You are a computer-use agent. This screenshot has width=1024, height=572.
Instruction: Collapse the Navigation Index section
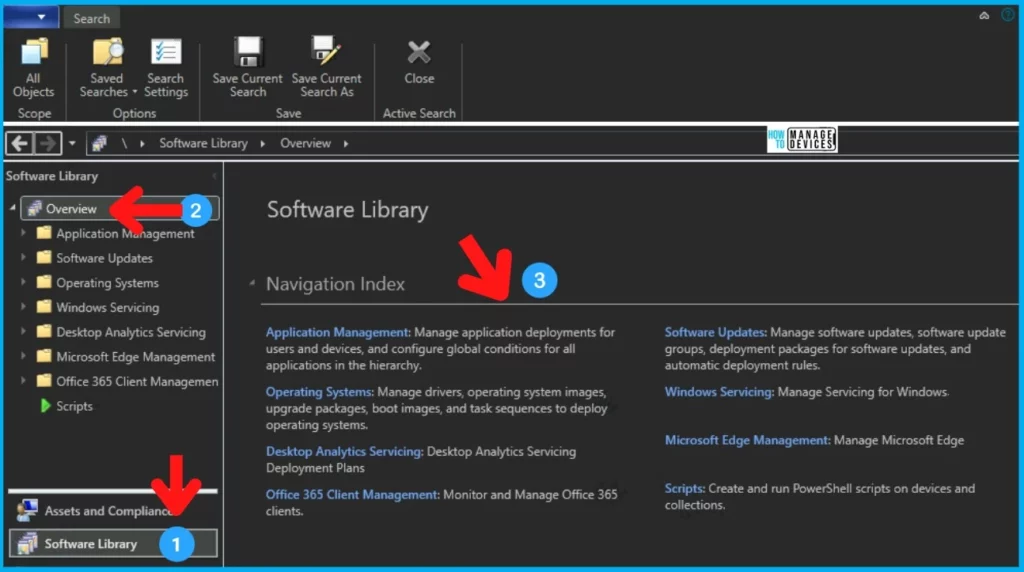coord(252,283)
